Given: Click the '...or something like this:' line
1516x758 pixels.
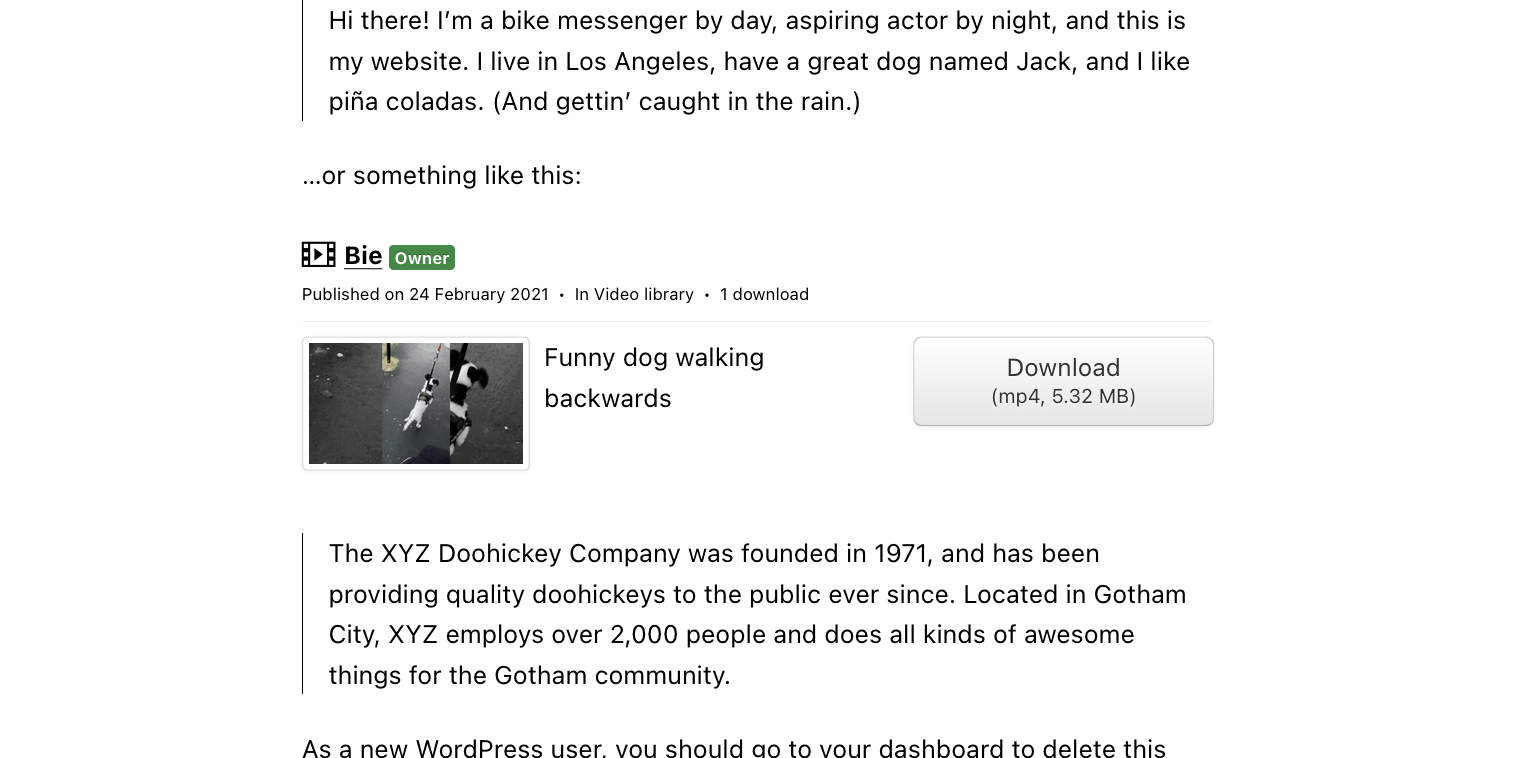Looking at the screenshot, I should (442, 176).
